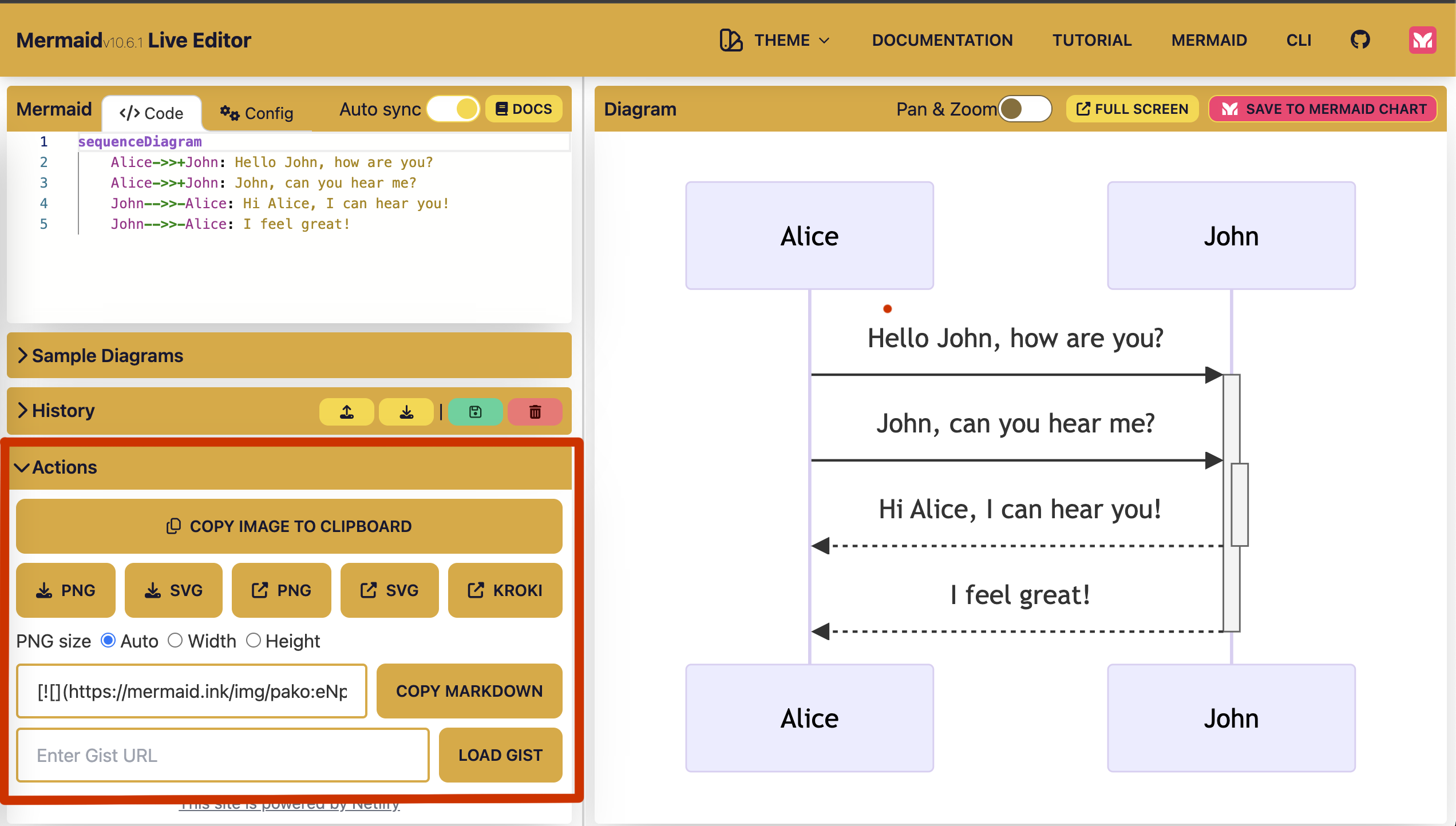
Task: Download the diagram as PNG
Action: coord(66,590)
